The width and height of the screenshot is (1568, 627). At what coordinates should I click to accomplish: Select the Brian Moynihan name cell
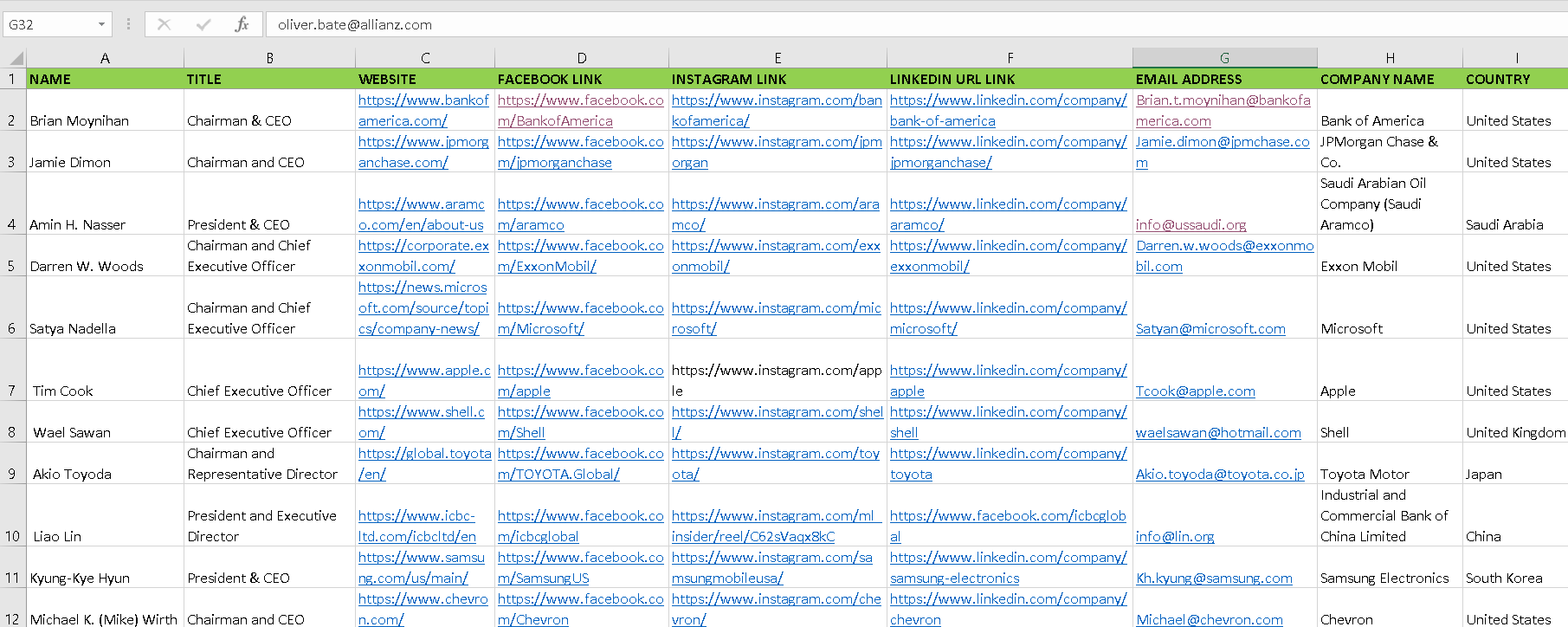(105, 110)
